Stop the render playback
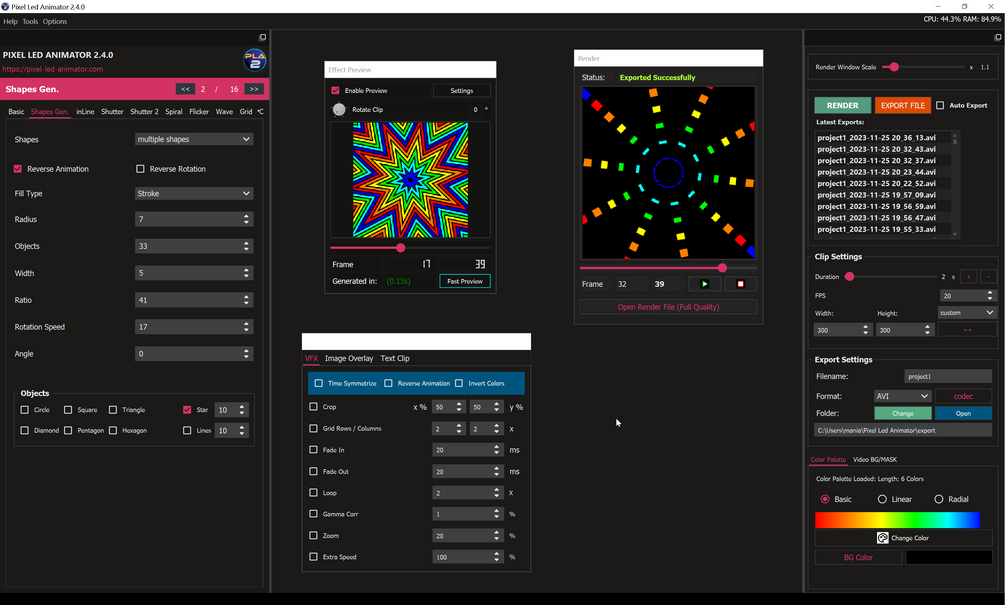 (740, 284)
